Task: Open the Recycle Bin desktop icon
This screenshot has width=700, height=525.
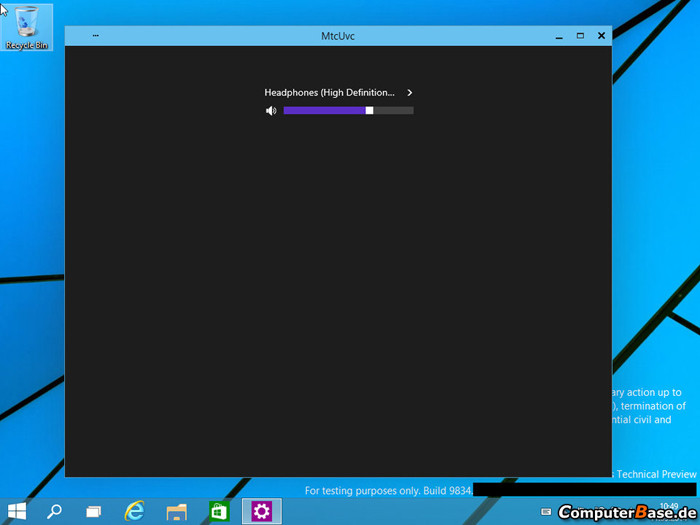Action: coord(27,27)
